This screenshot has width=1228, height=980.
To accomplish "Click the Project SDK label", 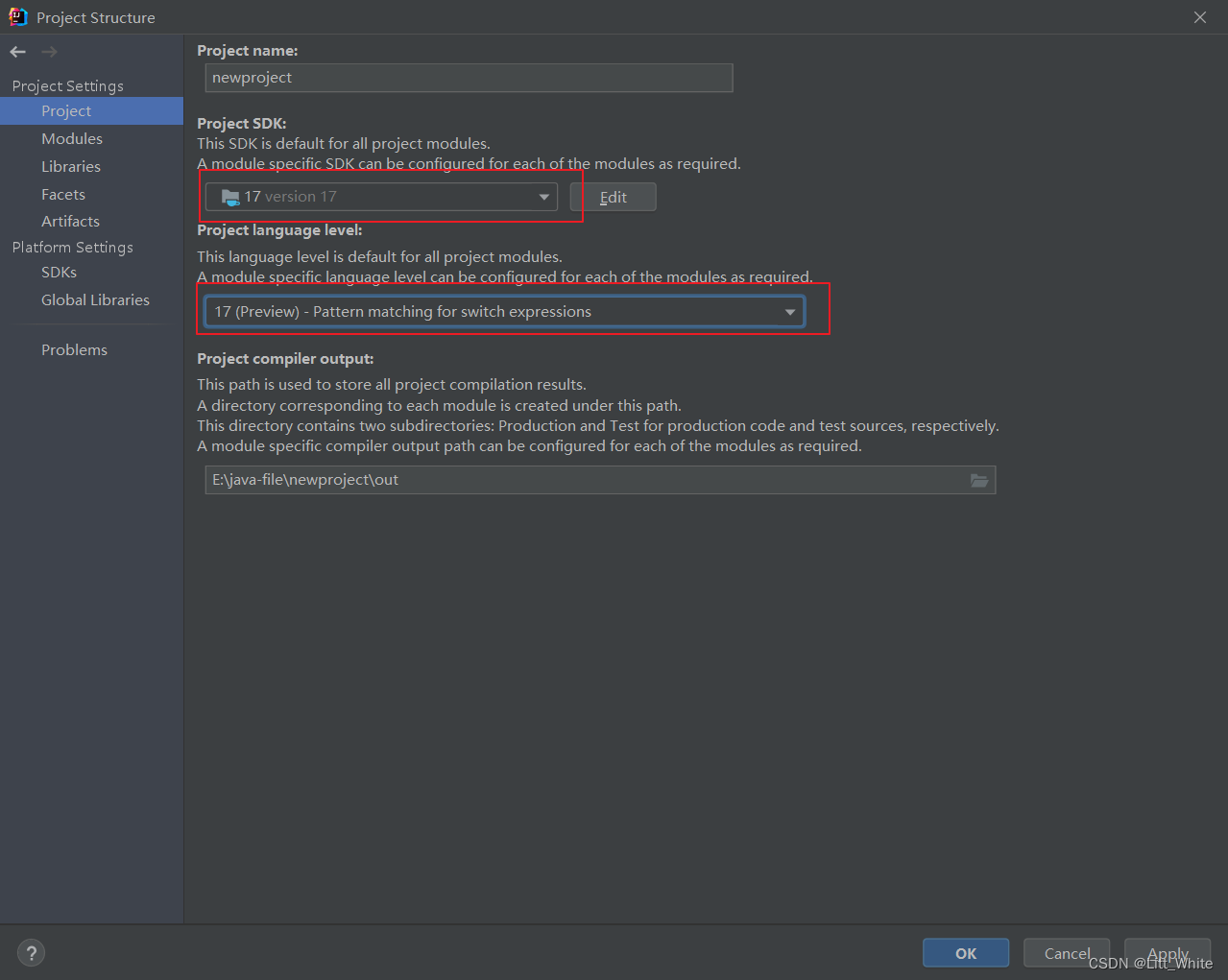I will pyautogui.click(x=242, y=123).
